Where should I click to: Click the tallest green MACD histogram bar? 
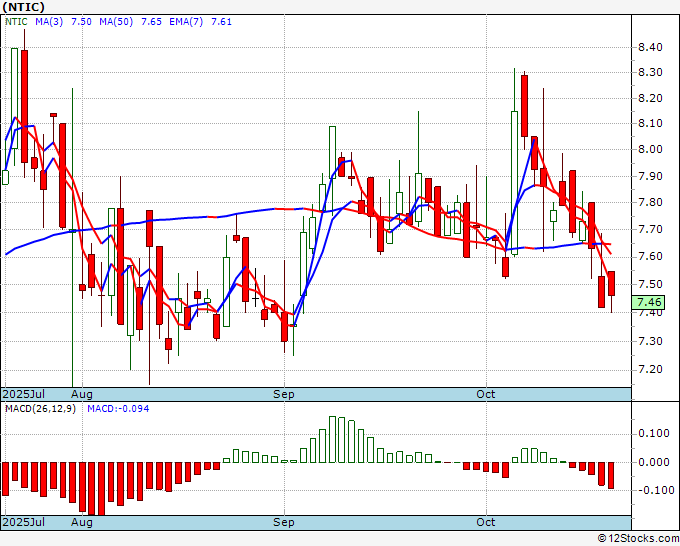click(x=333, y=440)
